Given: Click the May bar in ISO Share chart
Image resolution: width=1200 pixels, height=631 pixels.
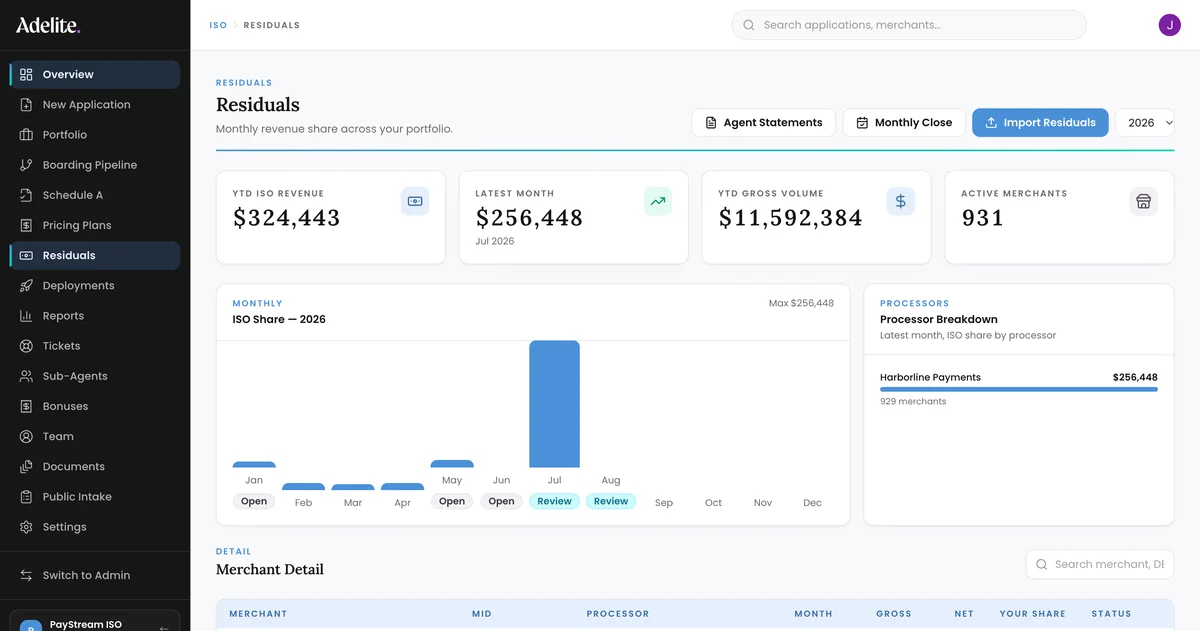Looking at the screenshot, I should pyautogui.click(x=452, y=464).
